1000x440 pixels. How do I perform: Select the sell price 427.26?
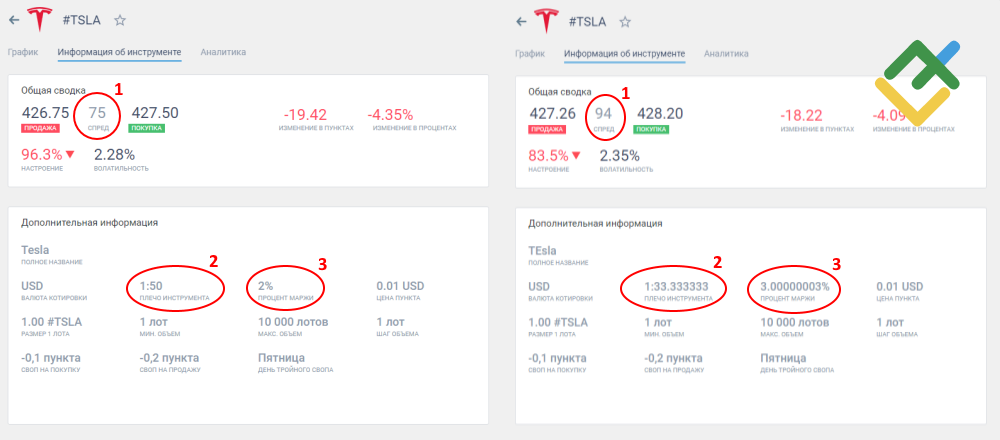(x=552, y=114)
